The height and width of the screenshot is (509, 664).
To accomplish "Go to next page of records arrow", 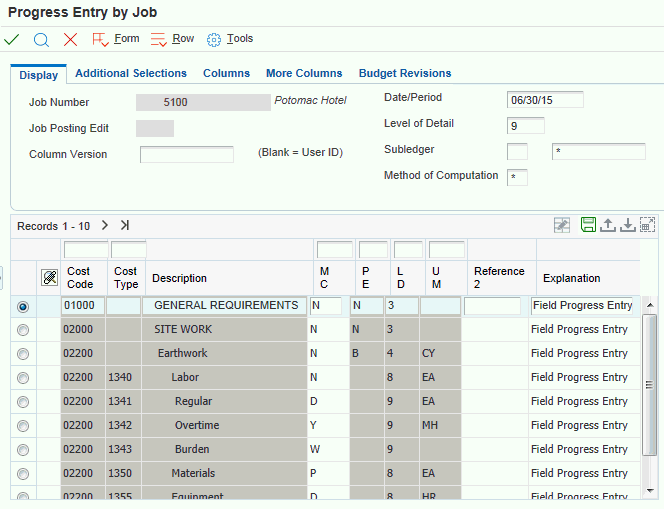I will pyautogui.click(x=105, y=225).
